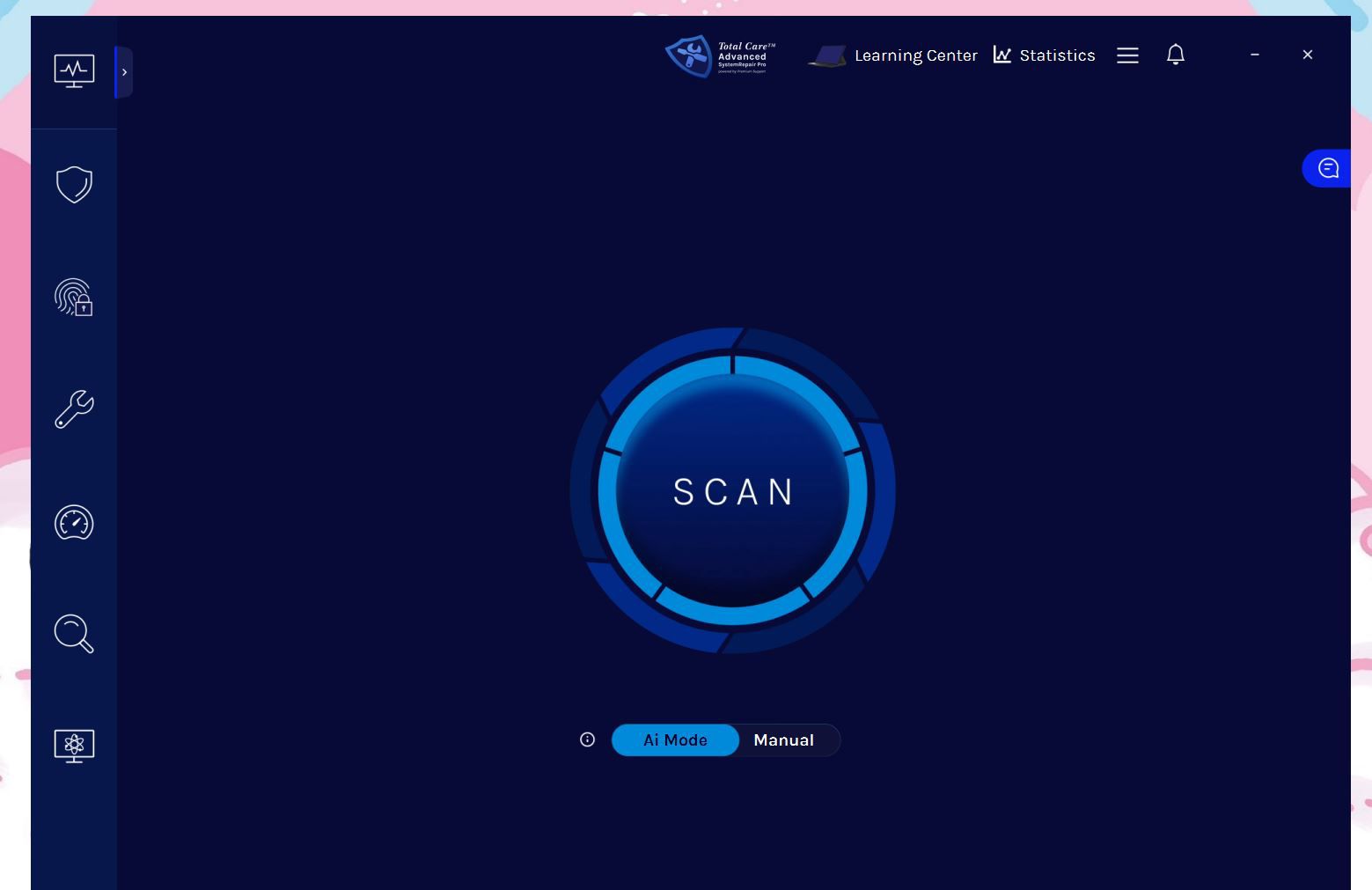Viewport: 1372px width, 890px height.
Task: Open the AI system monitor icon
Action: [x=74, y=745]
